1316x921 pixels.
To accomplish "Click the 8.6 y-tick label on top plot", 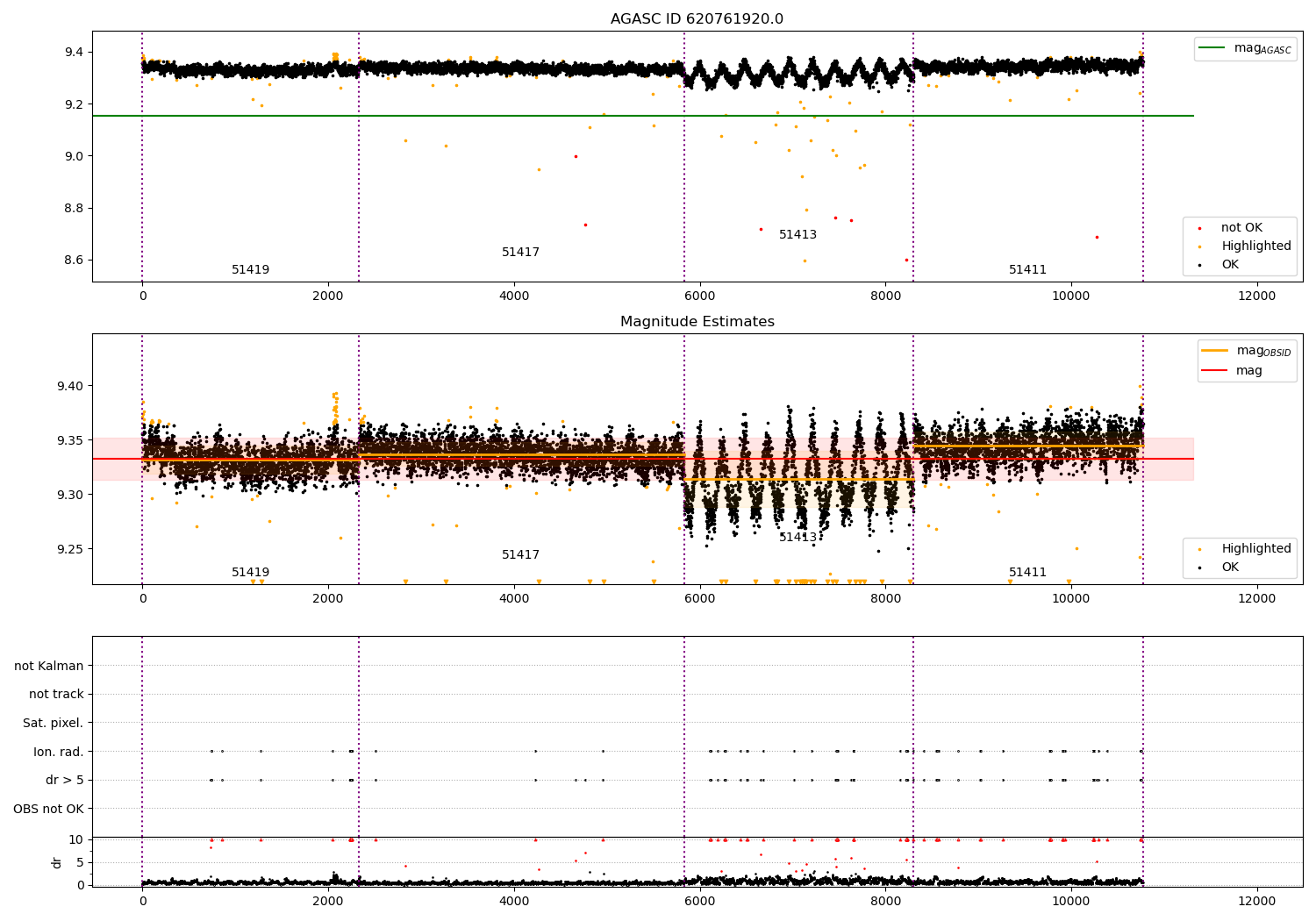I will tap(74, 261).
